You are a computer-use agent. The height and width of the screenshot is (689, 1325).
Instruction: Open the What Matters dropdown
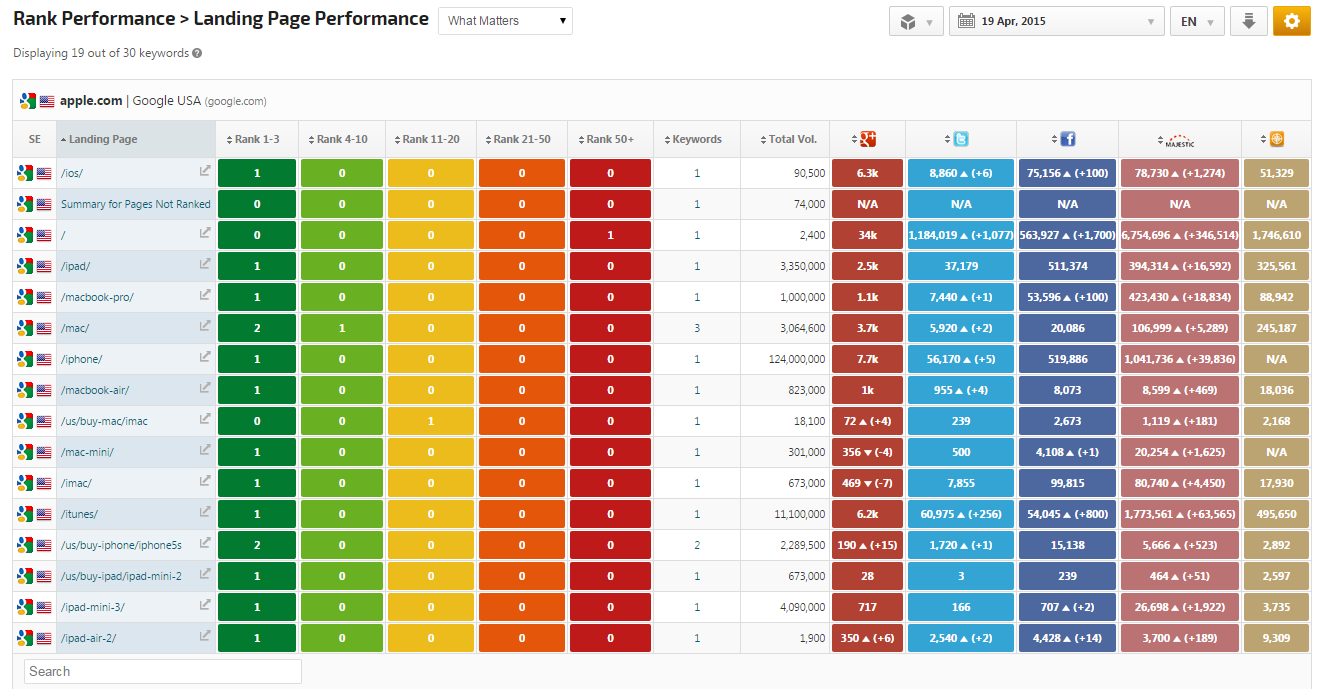[x=505, y=21]
